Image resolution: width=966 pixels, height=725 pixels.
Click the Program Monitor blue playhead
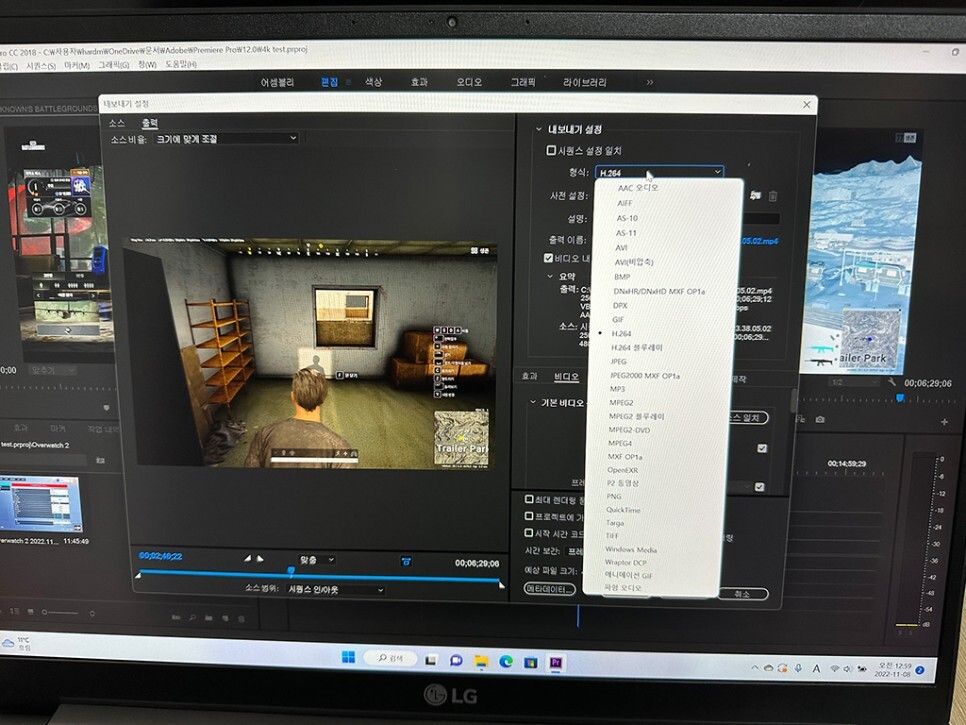pos(900,399)
